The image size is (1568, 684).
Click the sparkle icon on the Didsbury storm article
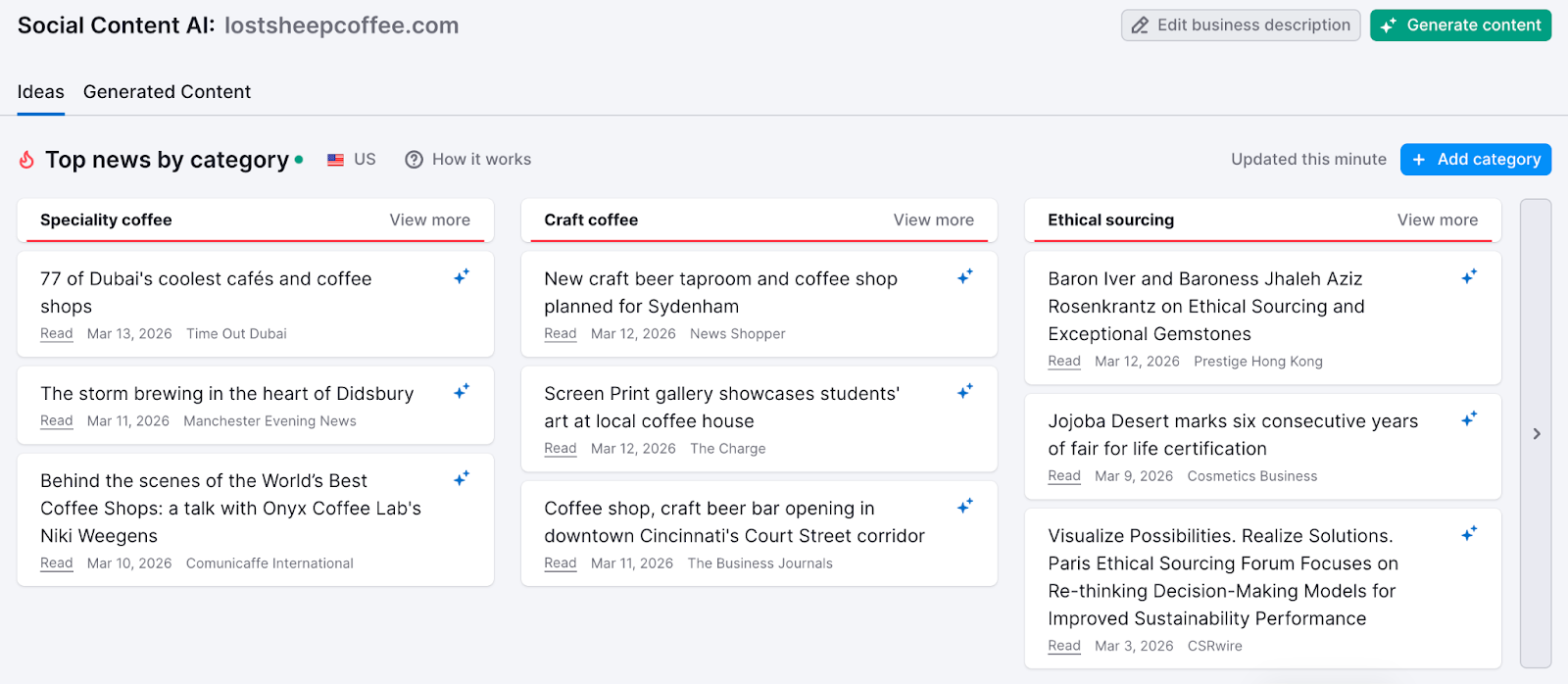point(461,392)
